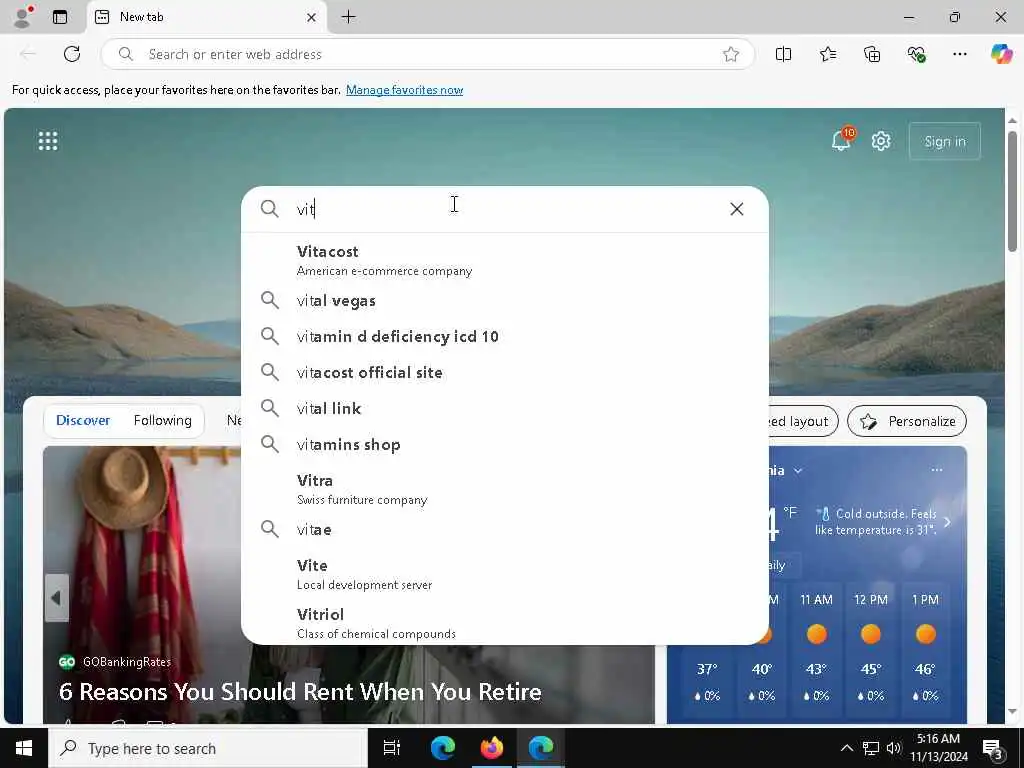Screen dimensions: 1024x768
Task: Click the search magnifier in search box
Action: point(270,209)
